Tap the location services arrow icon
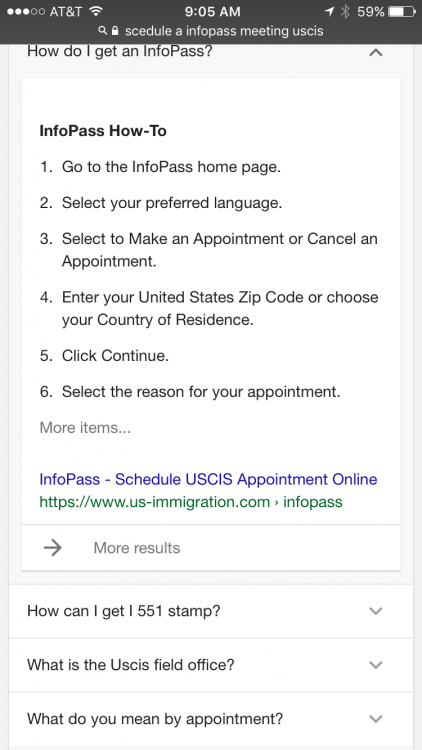Image resolution: width=422 pixels, height=750 pixels. pos(329,11)
